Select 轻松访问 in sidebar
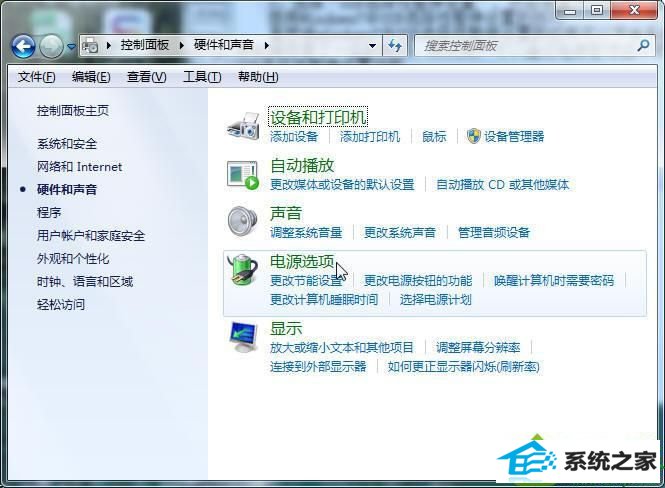This screenshot has height=488, width=665. 61,304
